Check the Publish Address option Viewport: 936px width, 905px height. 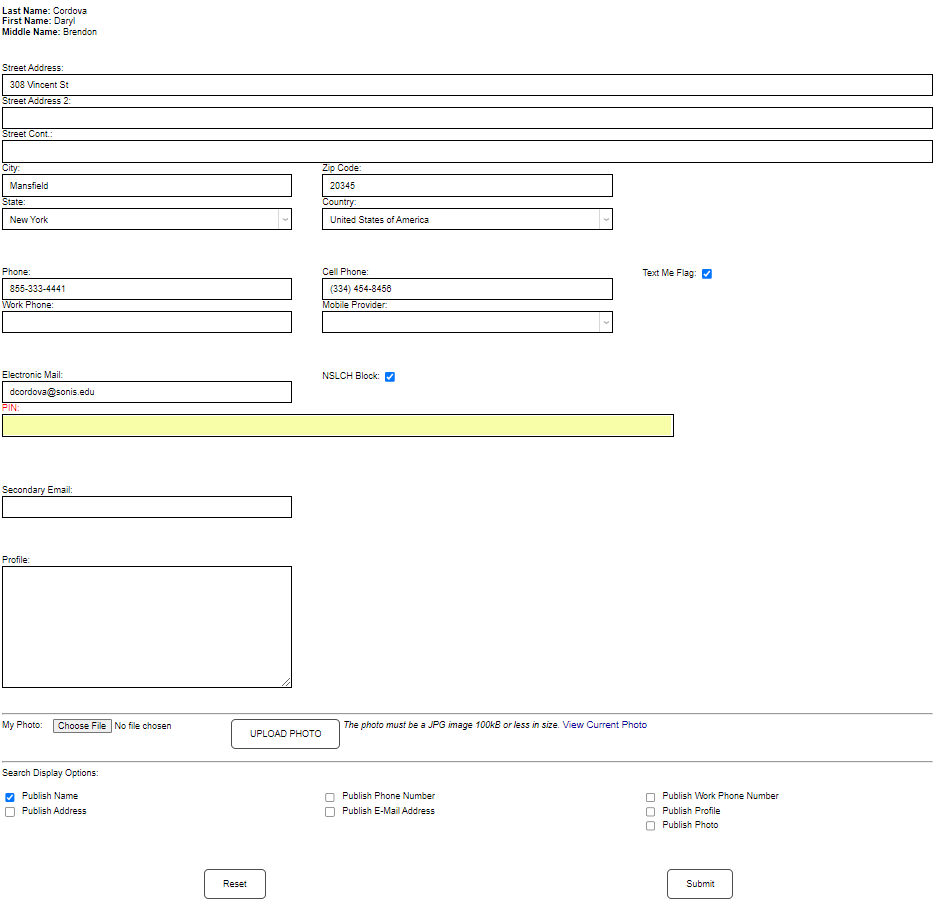[9, 812]
